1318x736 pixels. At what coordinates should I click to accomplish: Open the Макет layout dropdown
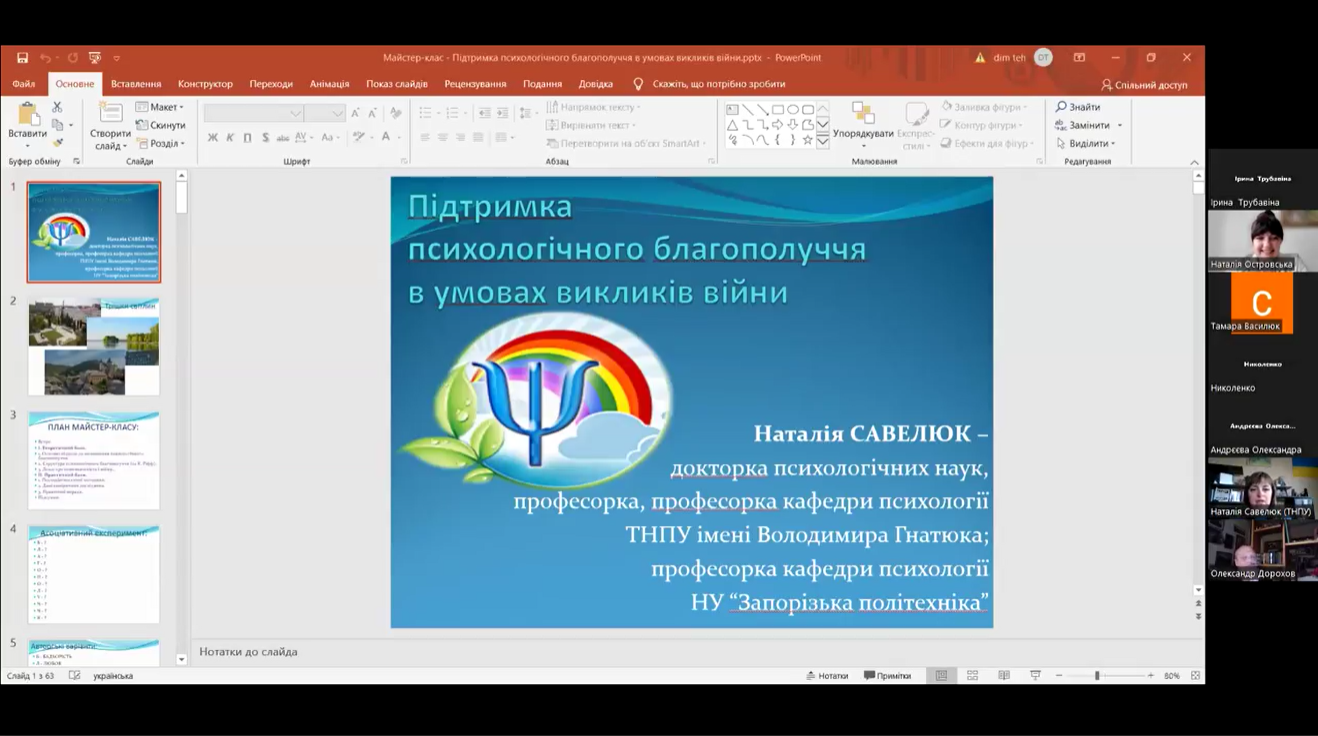(x=160, y=107)
